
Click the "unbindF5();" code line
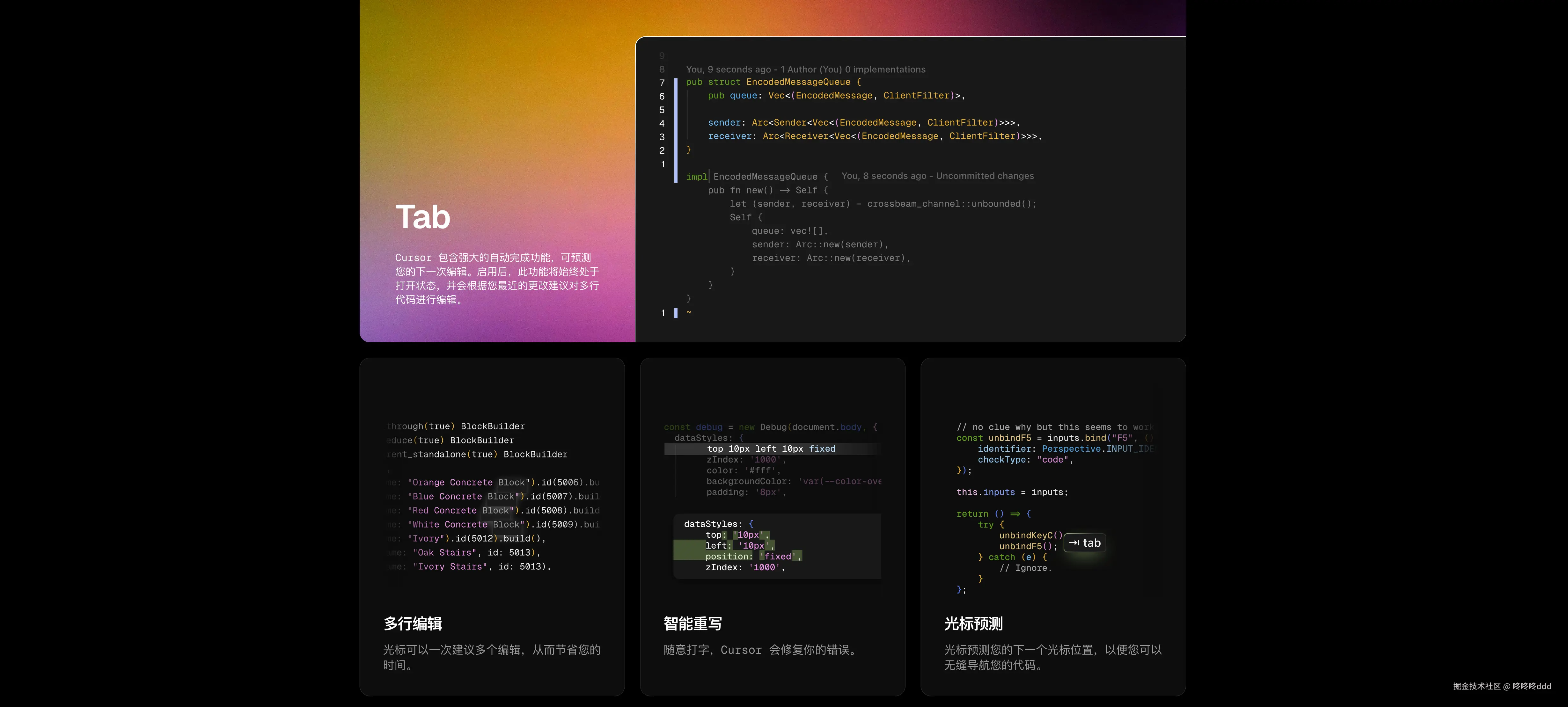pos(1029,546)
